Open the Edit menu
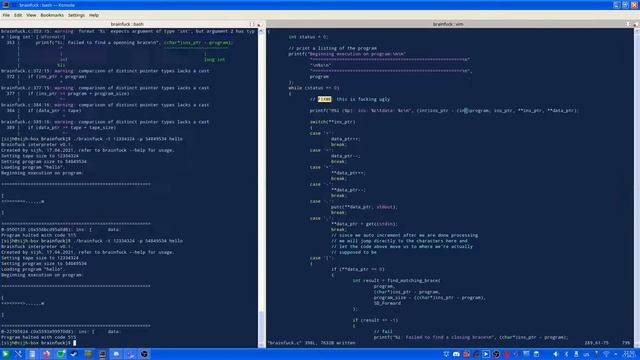Screen dimensions: 640x360 pos(18,15)
